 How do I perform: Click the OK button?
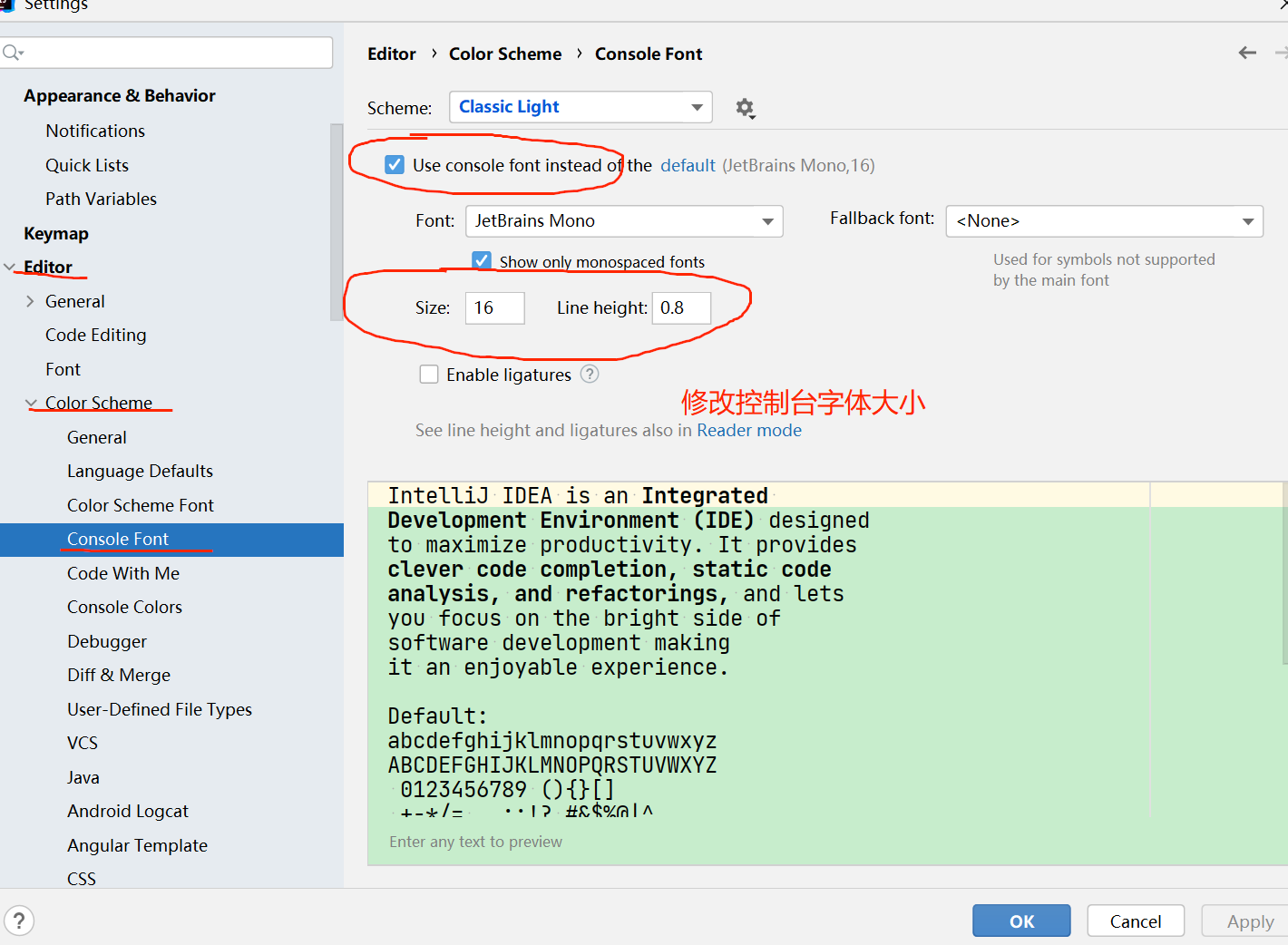pyautogui.click(x=1021, y=921)
